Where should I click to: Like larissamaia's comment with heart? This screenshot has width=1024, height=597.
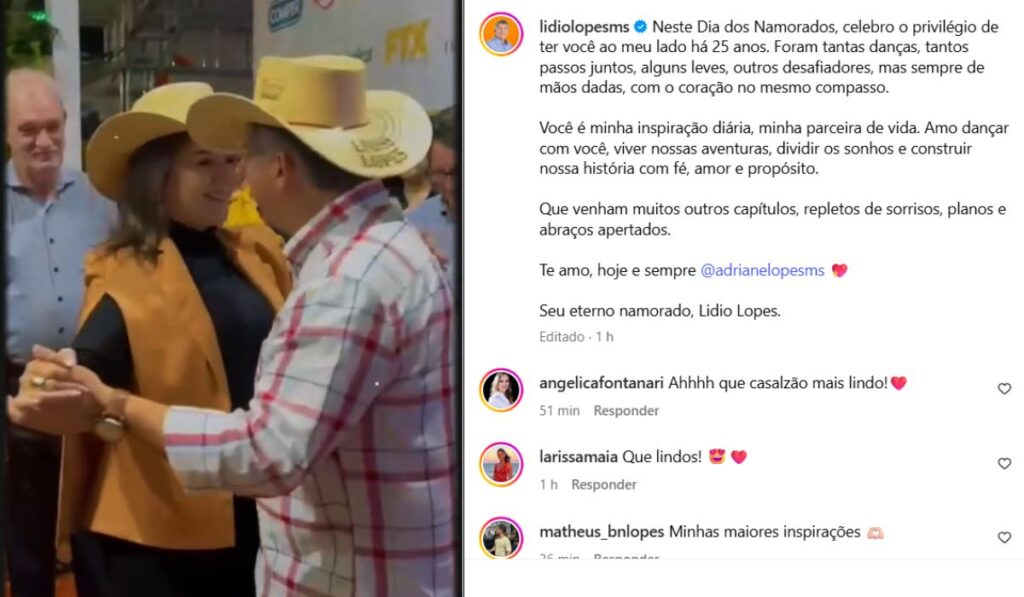(x=1004, y=463)
